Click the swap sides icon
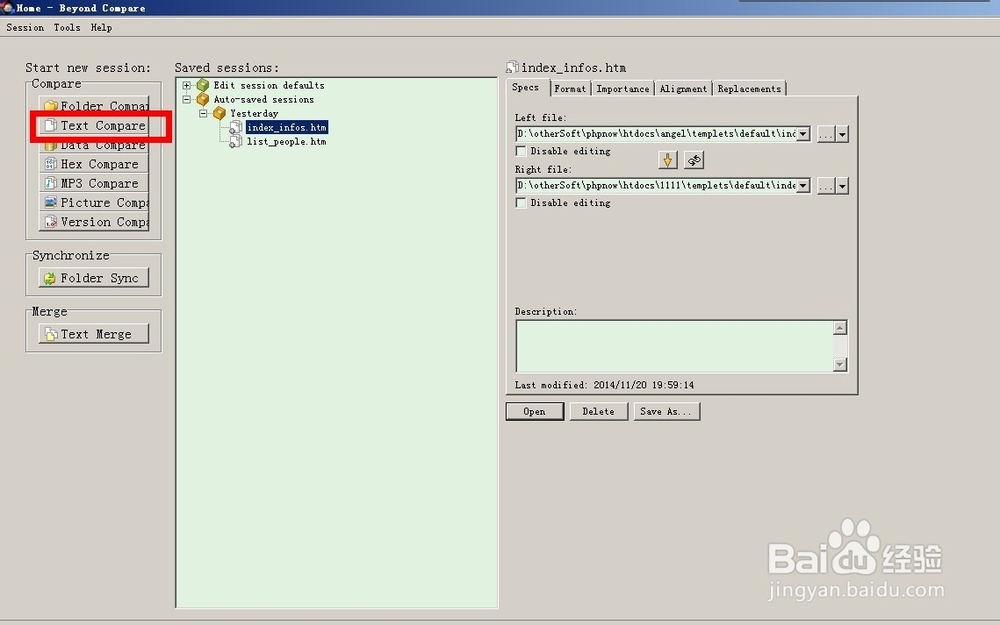Viewport: 1000px width, 625px height. pos(694,160)
